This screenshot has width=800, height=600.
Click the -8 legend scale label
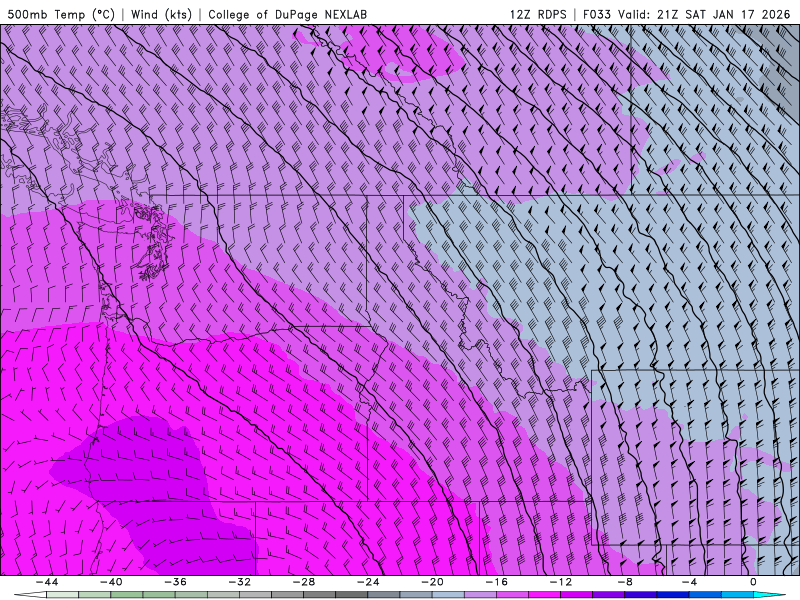pos(625,582)
